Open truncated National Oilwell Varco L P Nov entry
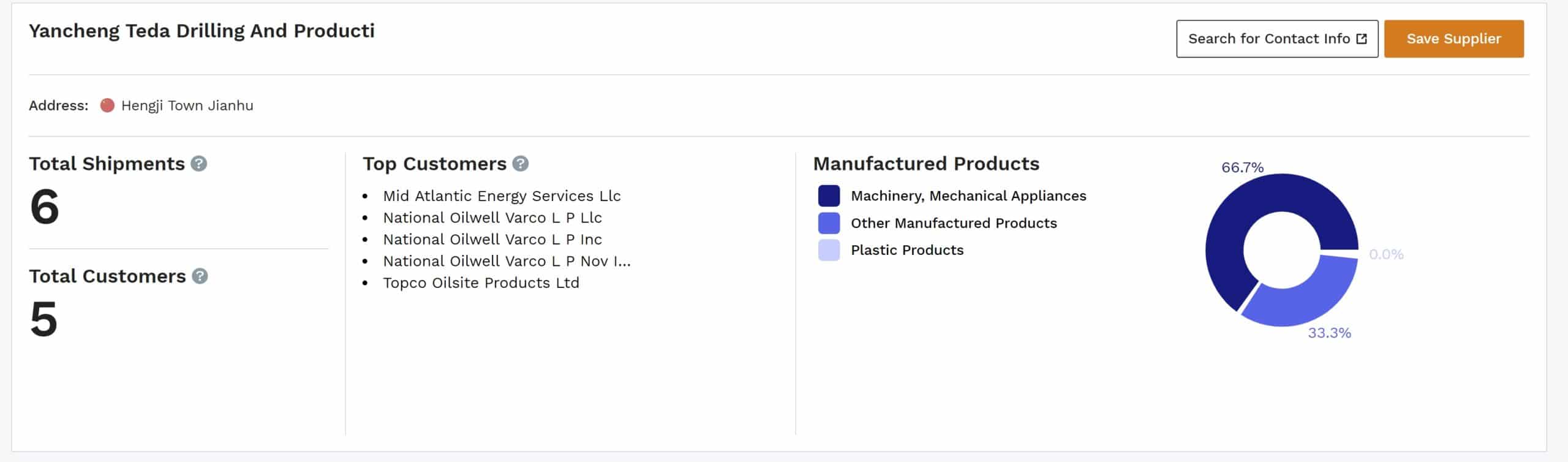This screenshot has width=1568, height=462. [507, 261]
